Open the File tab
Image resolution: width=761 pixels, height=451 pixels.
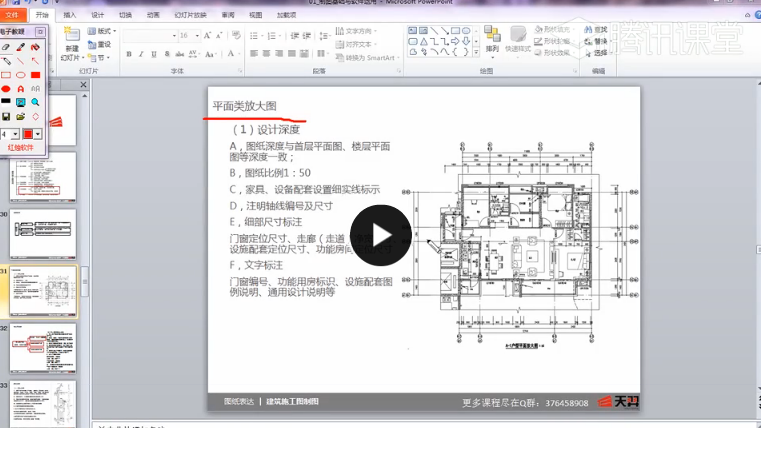pyautogui.click(x=12, y=15)
